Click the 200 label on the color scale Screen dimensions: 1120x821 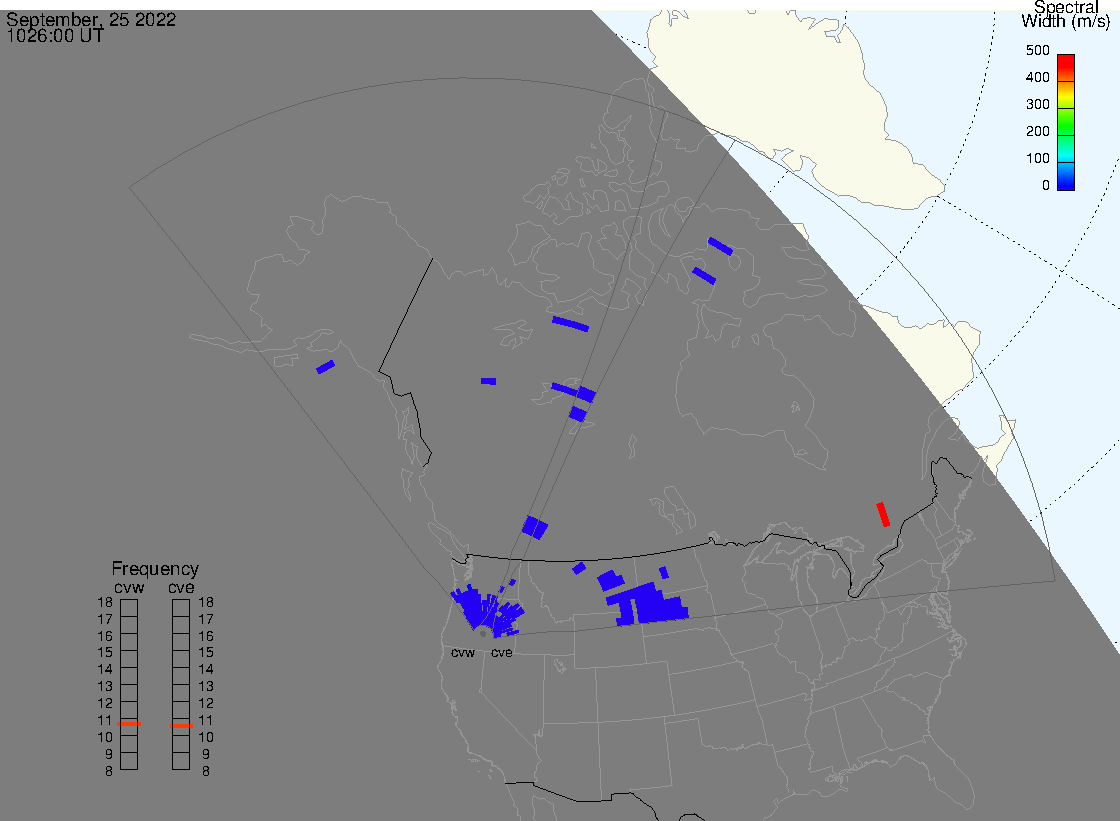point(1037,131)
